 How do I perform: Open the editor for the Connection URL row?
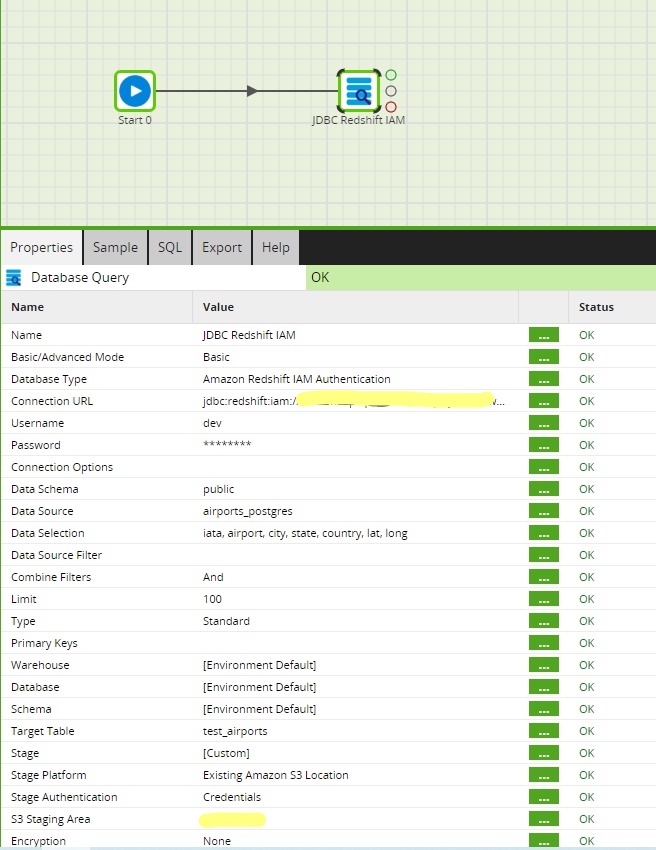point(543,402)
